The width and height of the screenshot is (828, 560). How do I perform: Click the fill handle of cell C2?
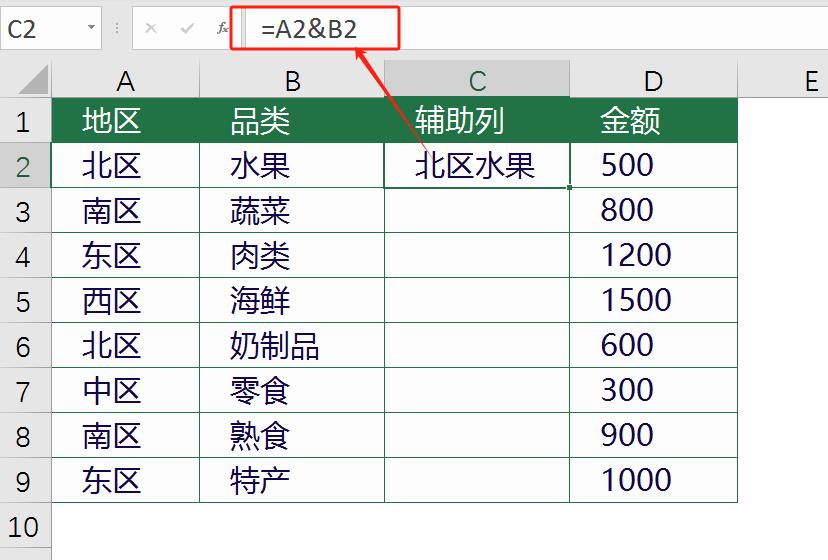[x=569, y=187]
